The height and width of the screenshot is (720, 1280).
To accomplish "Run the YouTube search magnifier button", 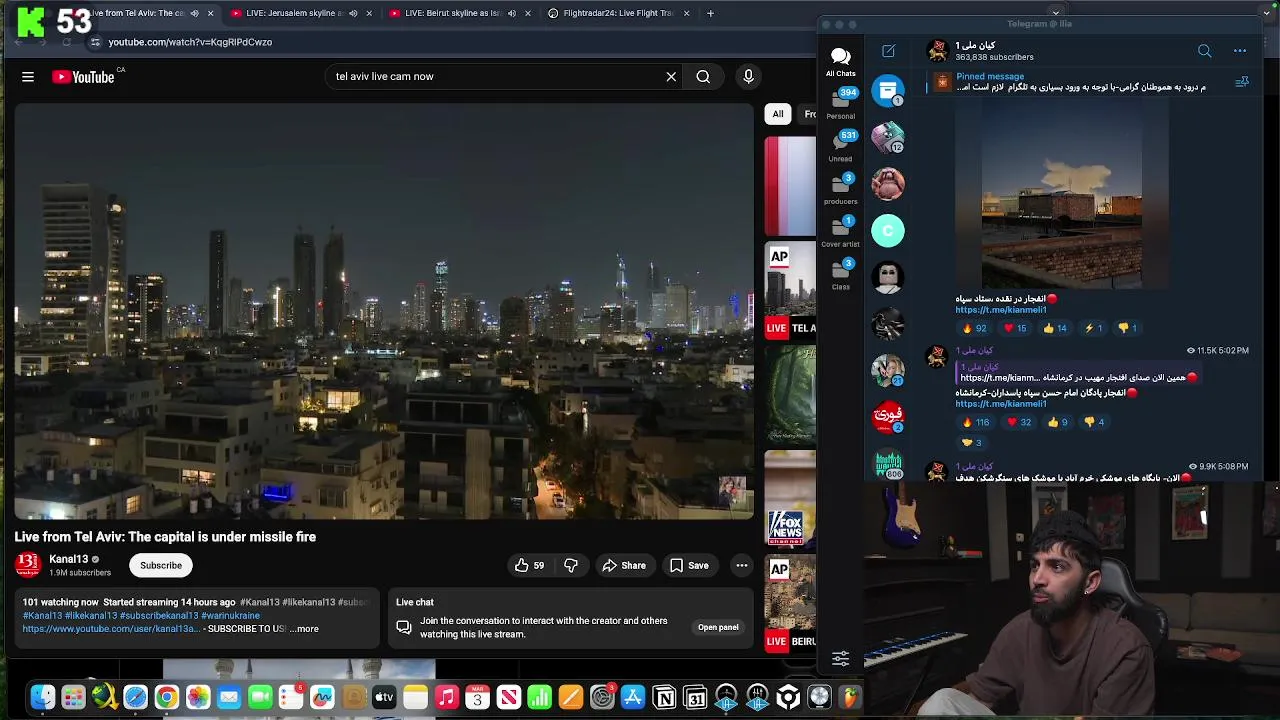I will (x=703, y=77).
